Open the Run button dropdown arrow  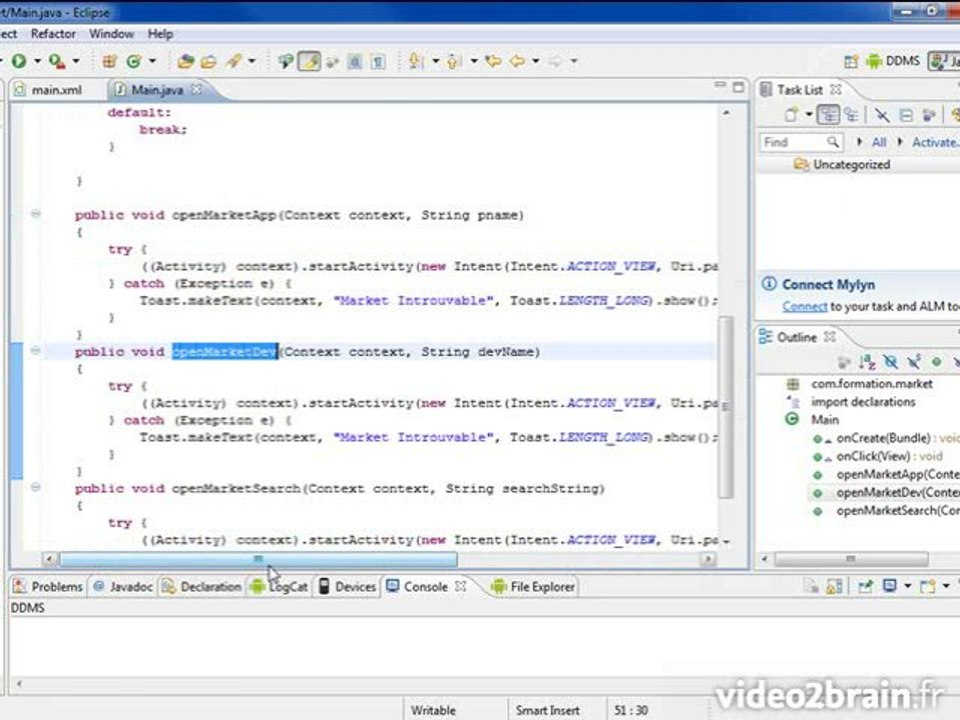37,61
